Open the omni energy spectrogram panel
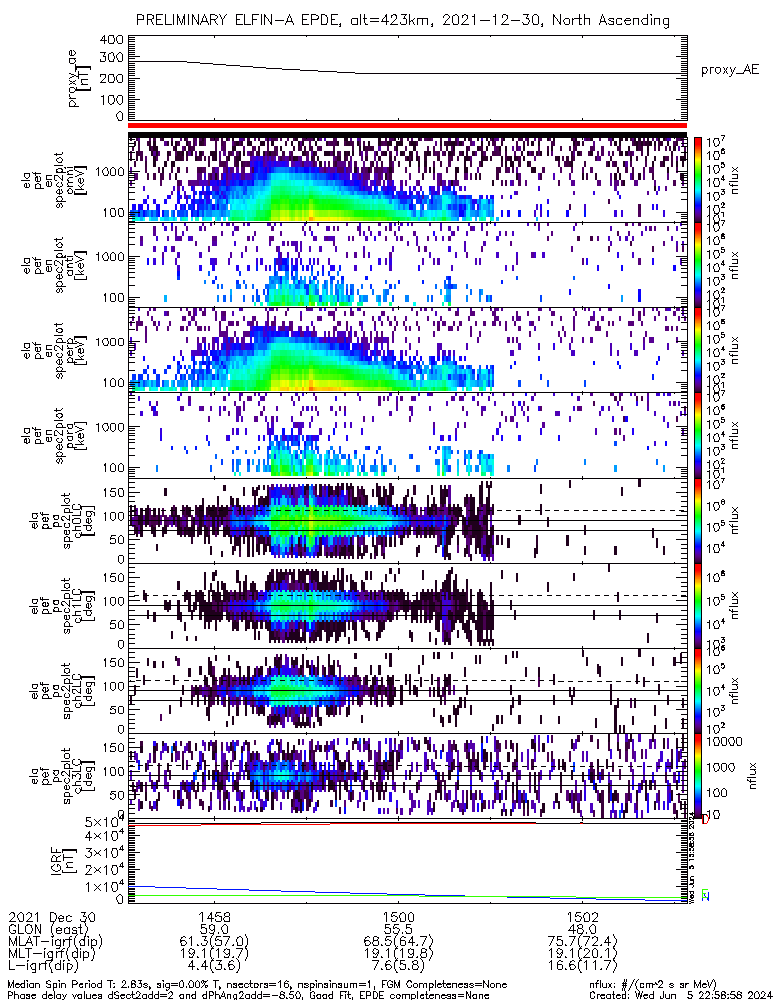 tap(408, 179)
